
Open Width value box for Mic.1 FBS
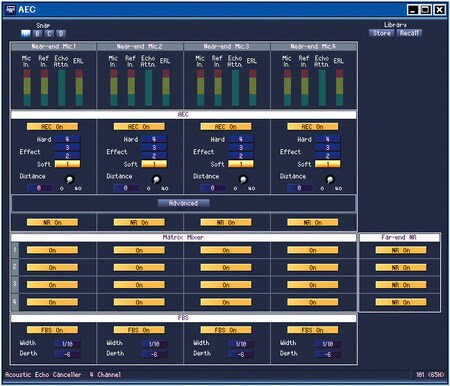[x=67, y=344]
